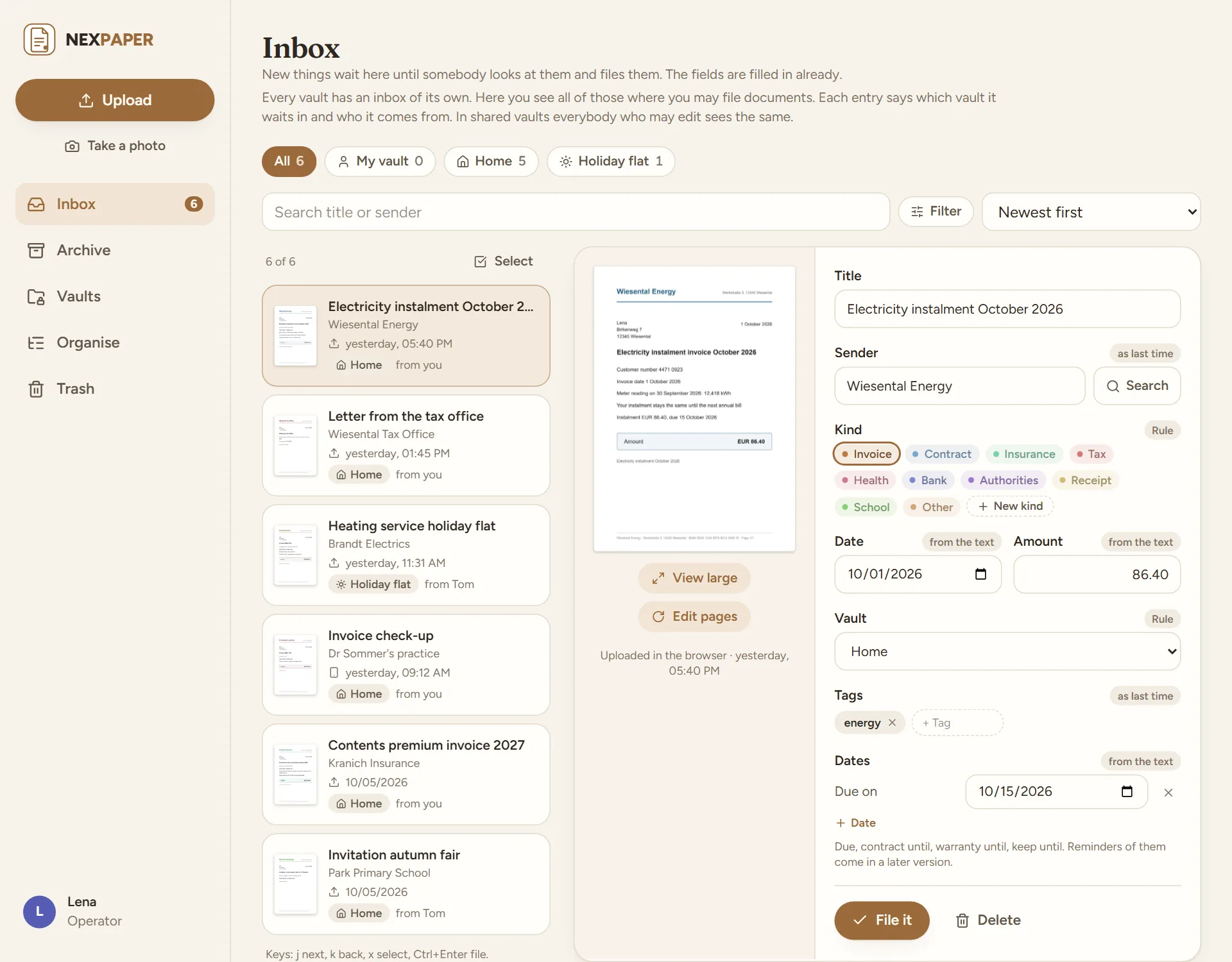Add a New kind
1232x962 pixels.
pos(1010,506)
